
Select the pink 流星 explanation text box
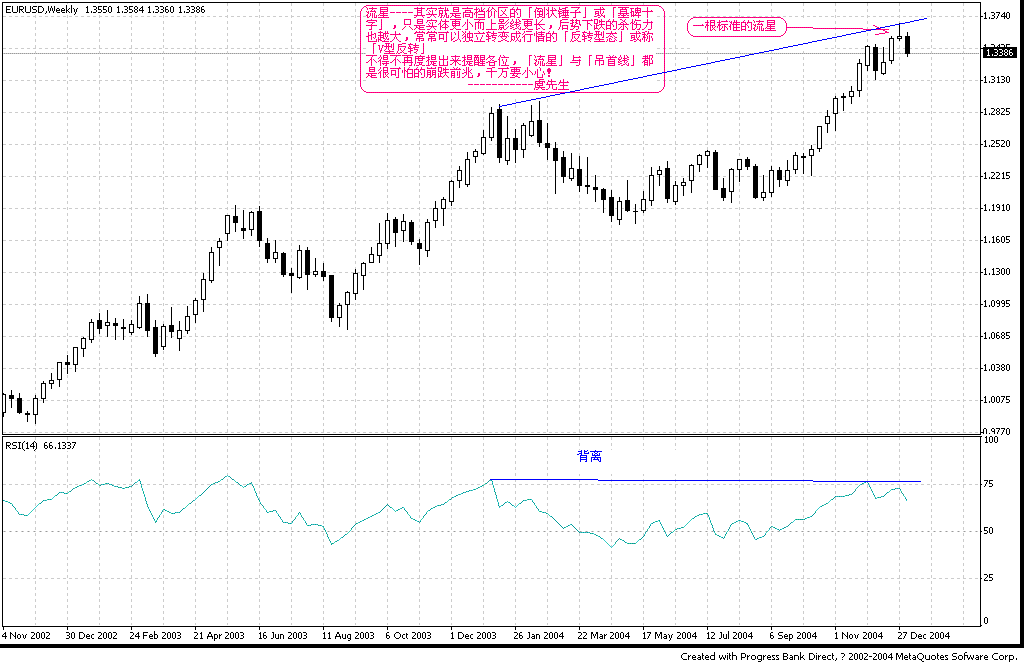[x=513, y=49]
